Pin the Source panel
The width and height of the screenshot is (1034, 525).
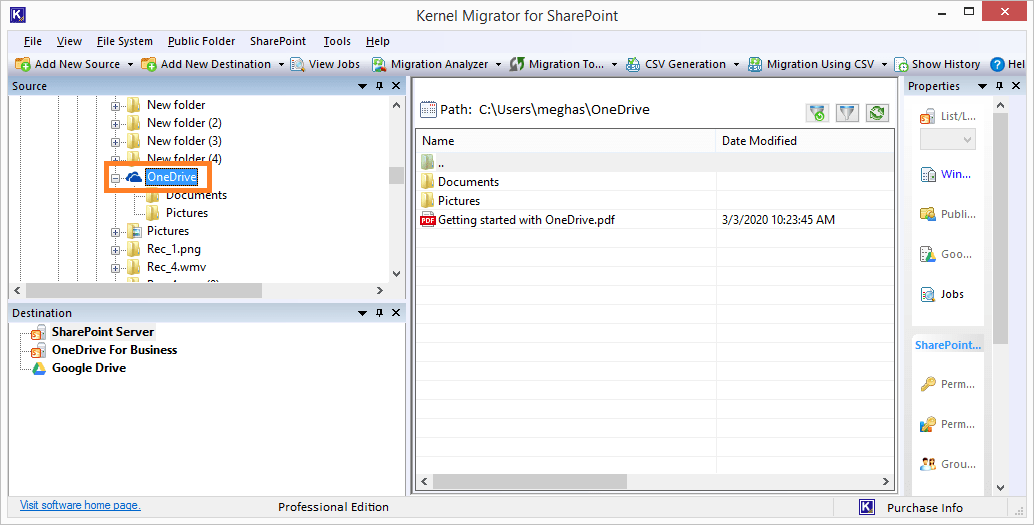[x=379, y=86]
